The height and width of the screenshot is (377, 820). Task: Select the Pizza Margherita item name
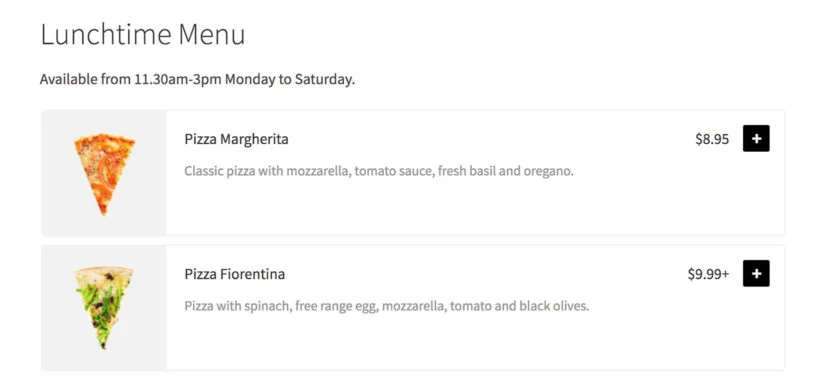[x=236, y=140]
